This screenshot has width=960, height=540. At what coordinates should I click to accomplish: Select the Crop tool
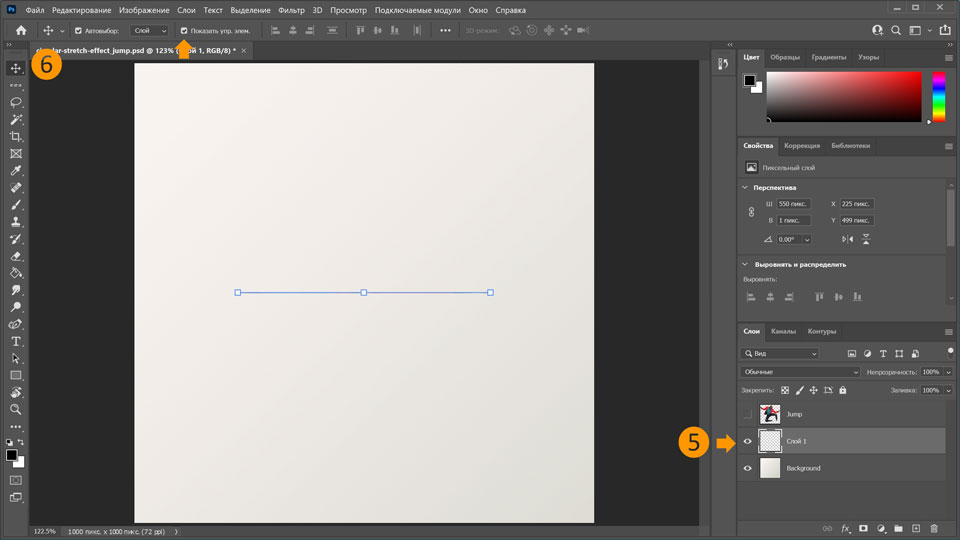[16, 136]
